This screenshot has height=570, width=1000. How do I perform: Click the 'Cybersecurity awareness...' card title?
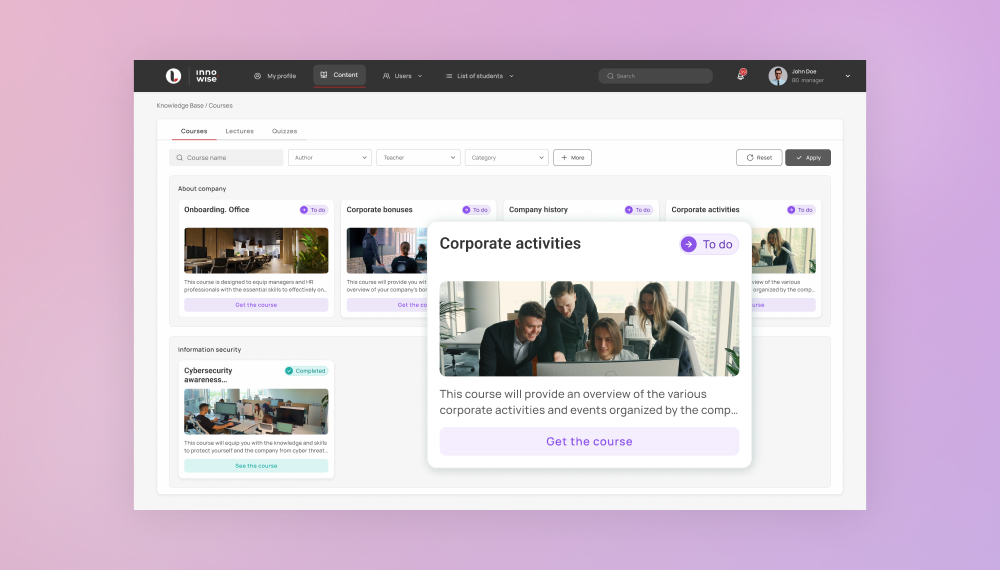[209, 375]
